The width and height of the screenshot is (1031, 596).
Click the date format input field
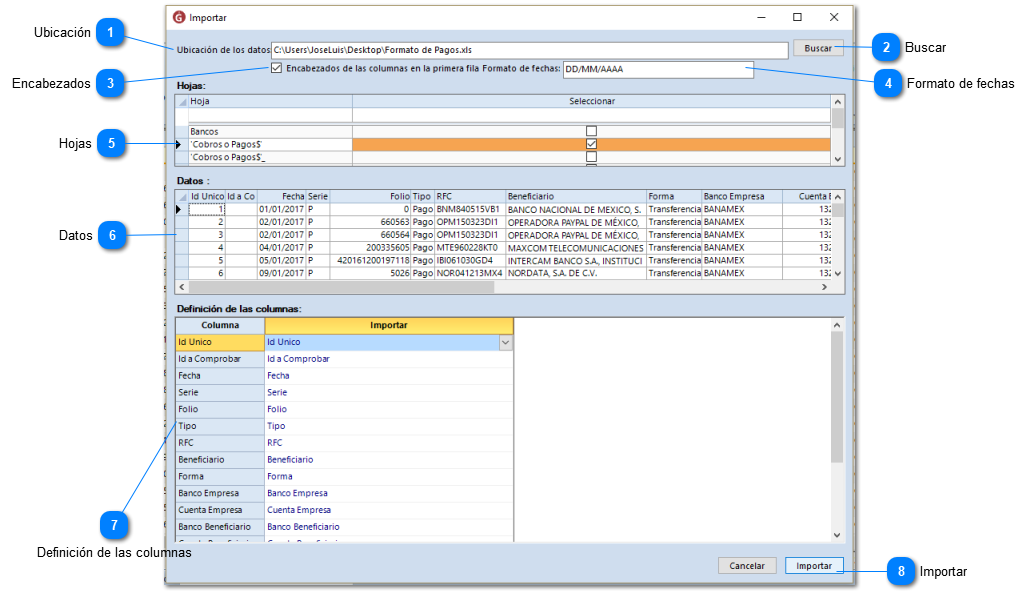[657, 70]
